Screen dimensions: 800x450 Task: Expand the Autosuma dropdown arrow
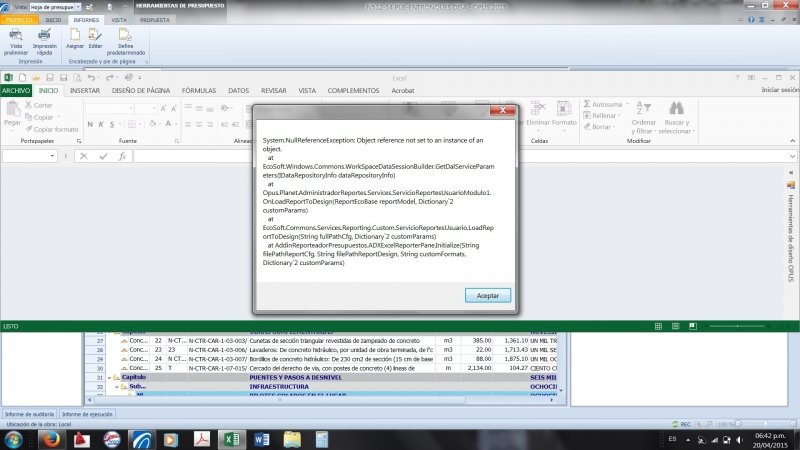(x=626, y=104)
